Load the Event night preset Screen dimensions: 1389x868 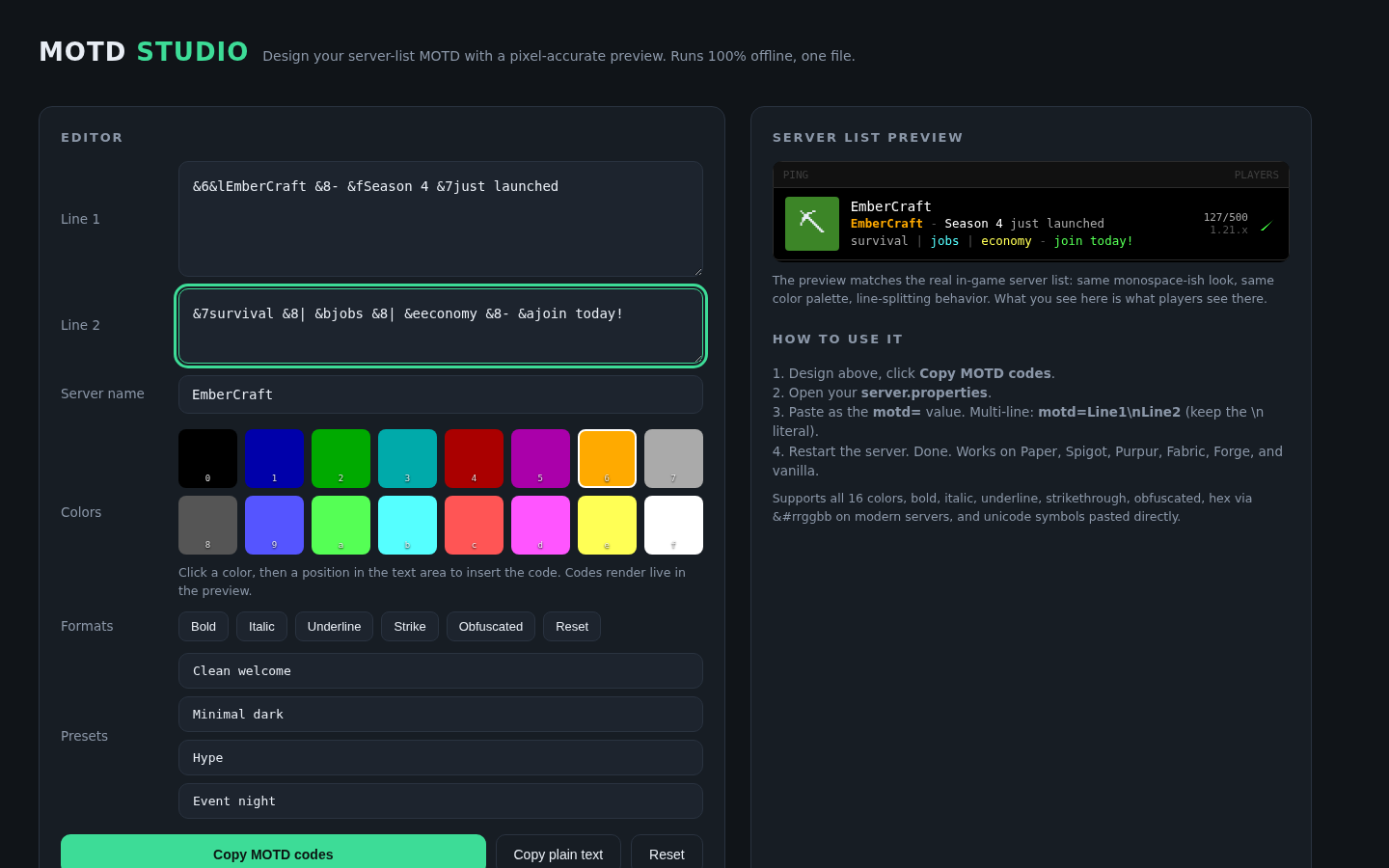tap(441, 800)
